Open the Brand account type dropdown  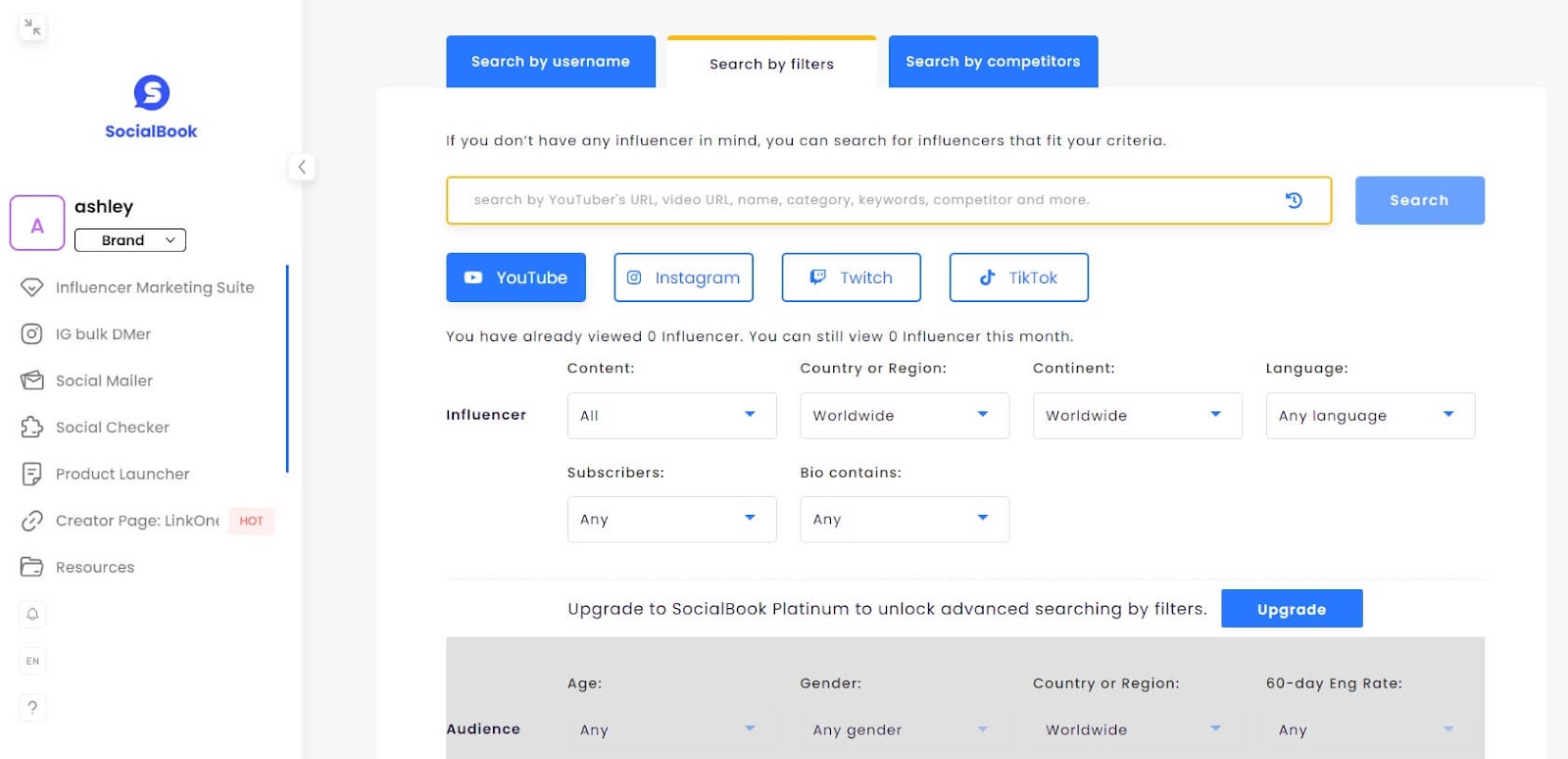pyautogui.click(x=130, y=240)
